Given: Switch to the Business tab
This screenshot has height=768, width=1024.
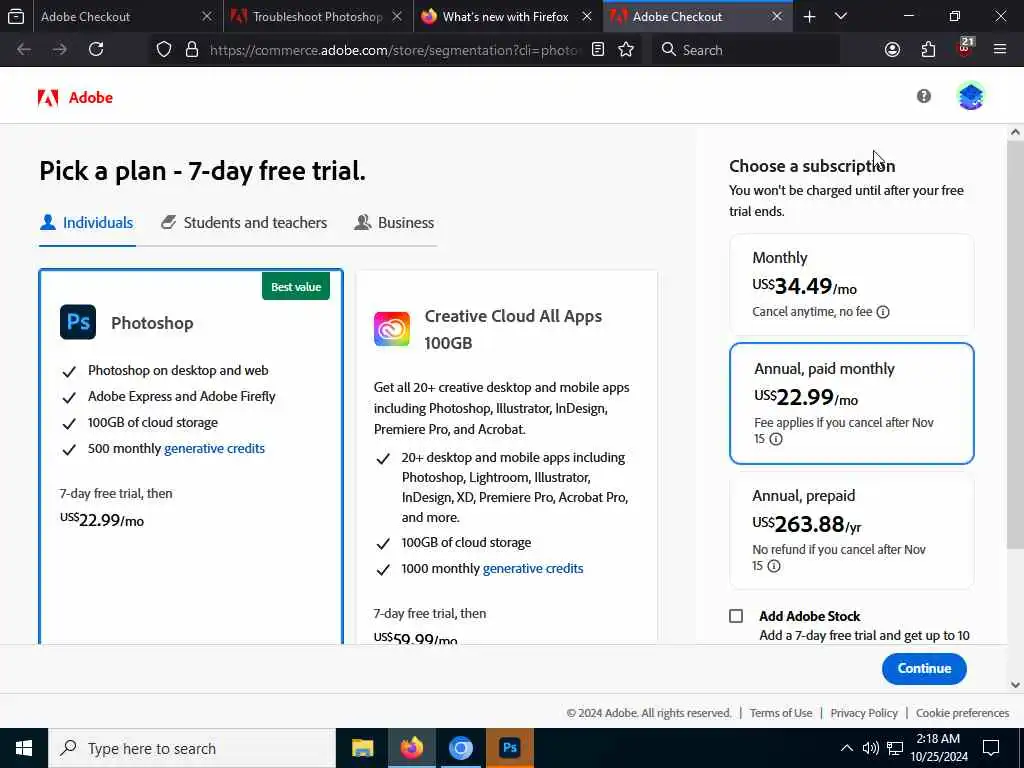Looking at the screenshot, I should (394, 223).
